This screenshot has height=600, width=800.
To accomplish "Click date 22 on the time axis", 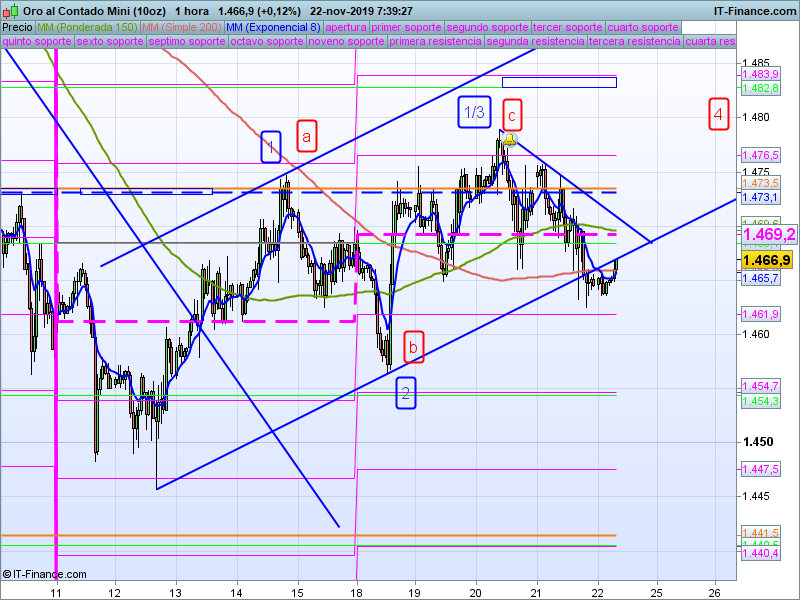I will pyautogui.click(x=597, y=593).
